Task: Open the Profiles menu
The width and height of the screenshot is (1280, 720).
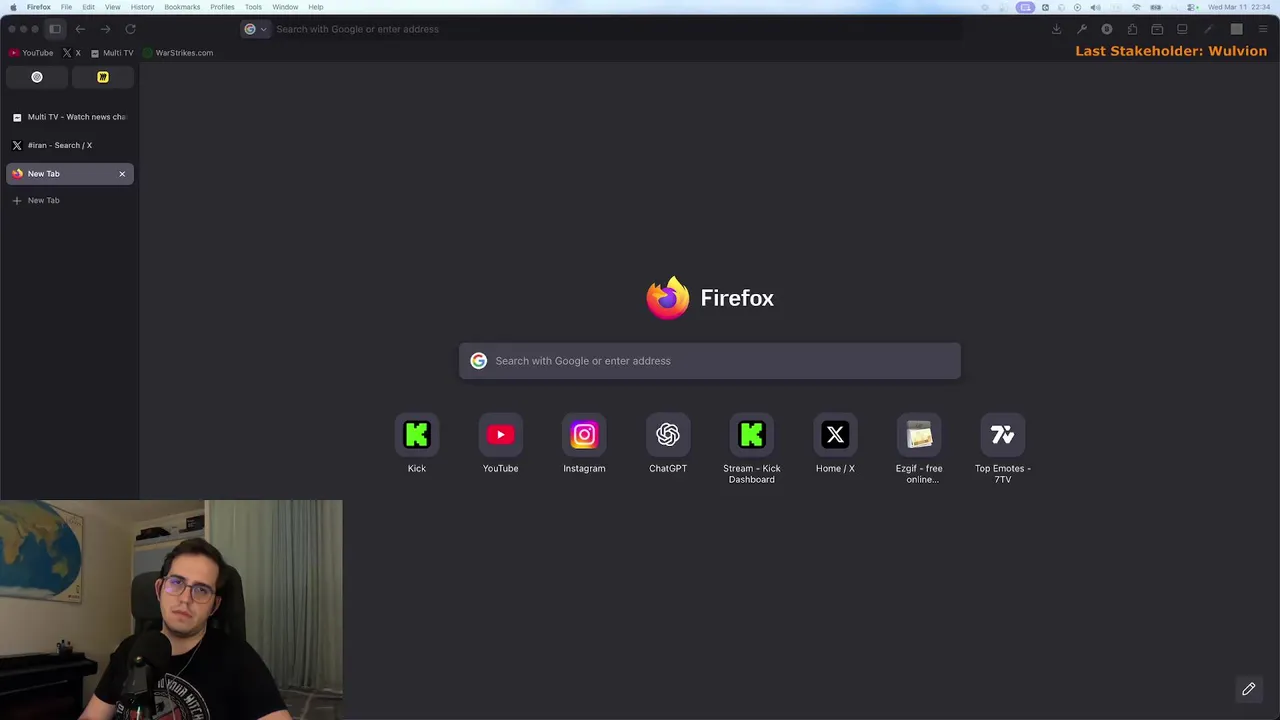Action: [222, 7]
